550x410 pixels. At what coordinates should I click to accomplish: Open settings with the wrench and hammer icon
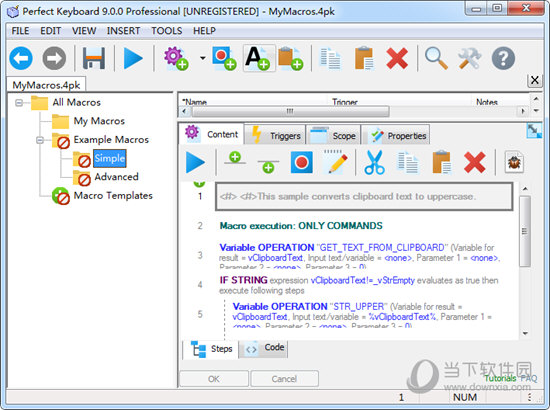pos(469,58)
